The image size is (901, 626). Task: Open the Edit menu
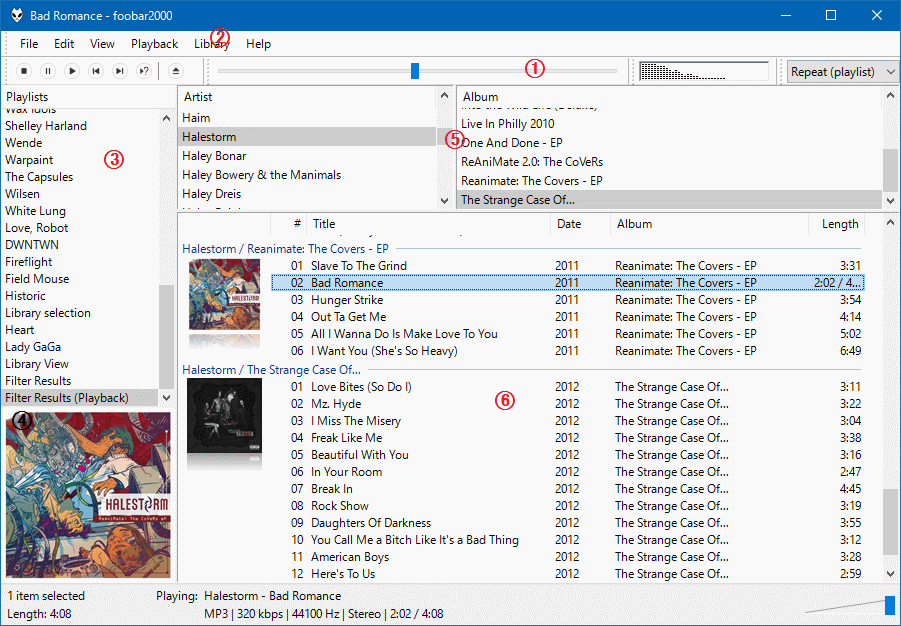(64, 44)
